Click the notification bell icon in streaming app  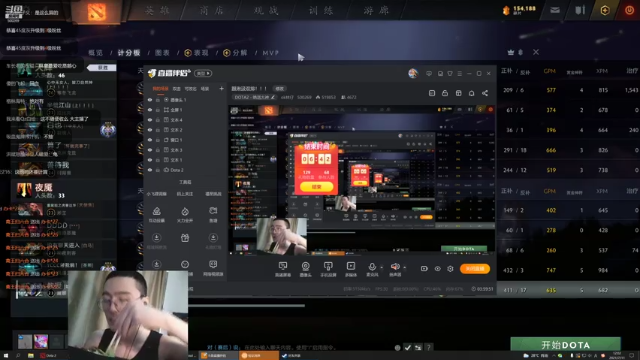471,93
